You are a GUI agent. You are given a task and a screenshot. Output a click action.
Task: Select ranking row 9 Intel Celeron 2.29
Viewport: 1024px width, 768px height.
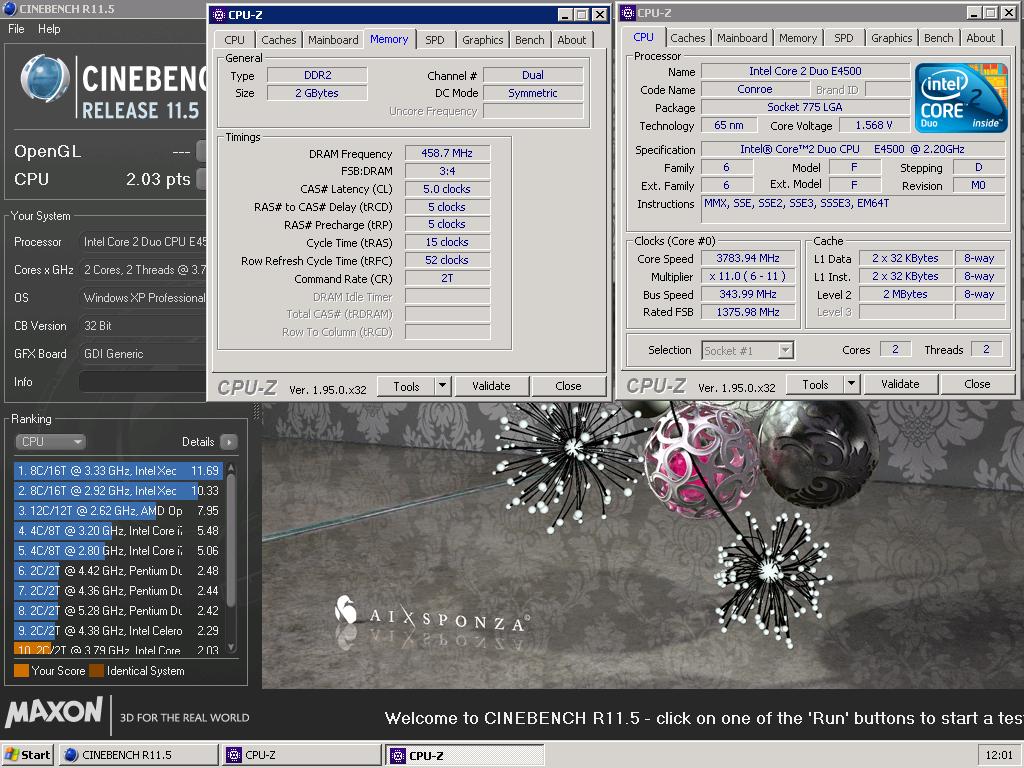(118, 631)
